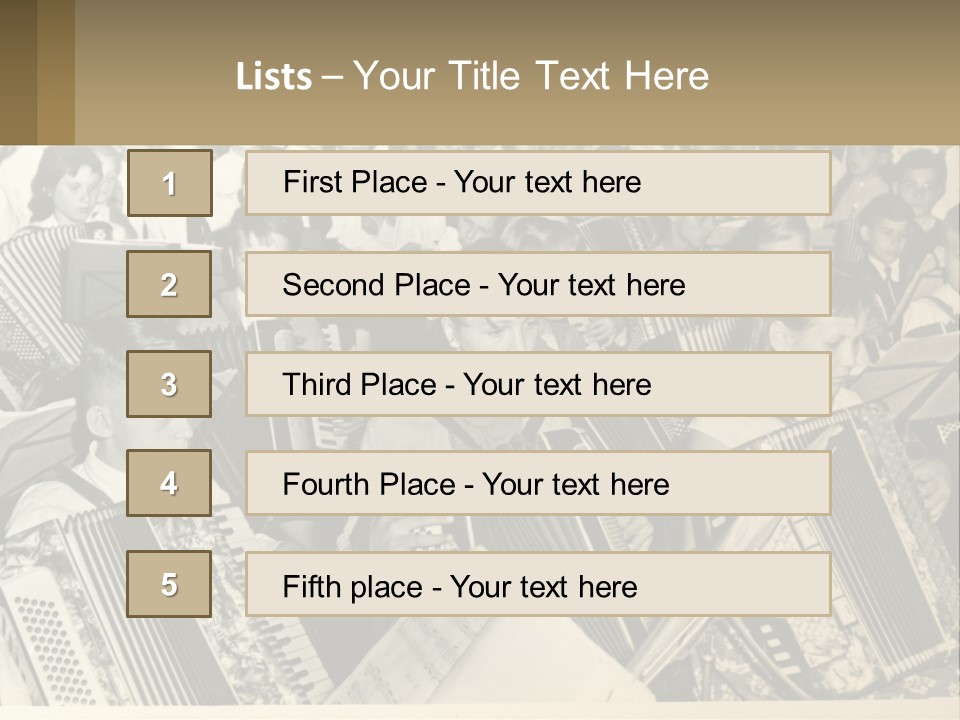Viewport: 960px width, 720px height.
Task: Click the dark brown corner block
Action: coord(18,72)
